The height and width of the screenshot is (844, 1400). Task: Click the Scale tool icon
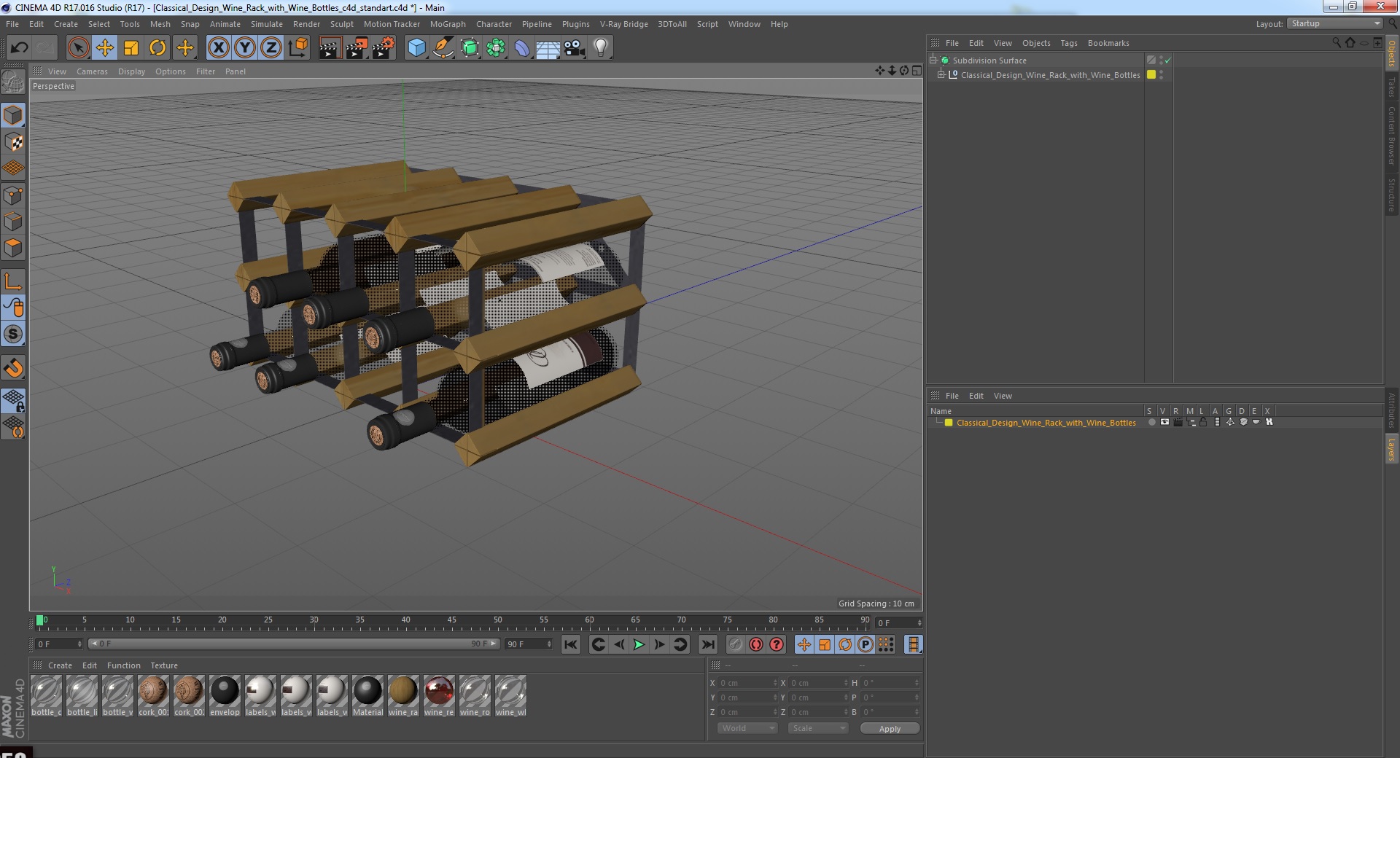[131, 48]
